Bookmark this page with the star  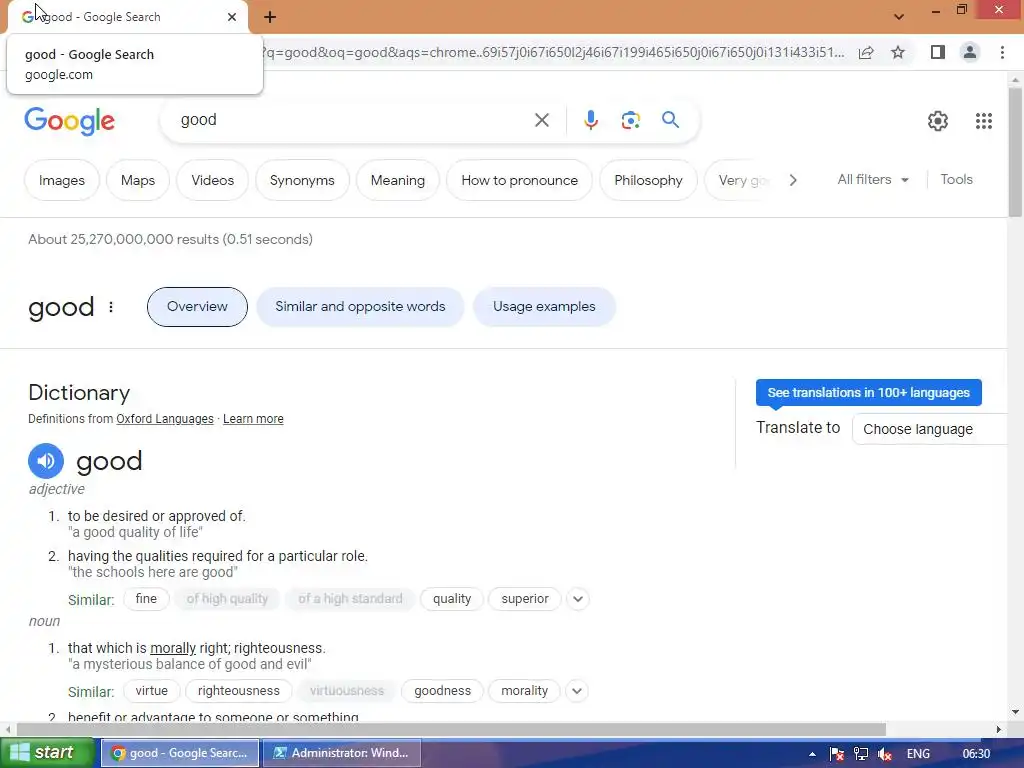pos(898,52)
